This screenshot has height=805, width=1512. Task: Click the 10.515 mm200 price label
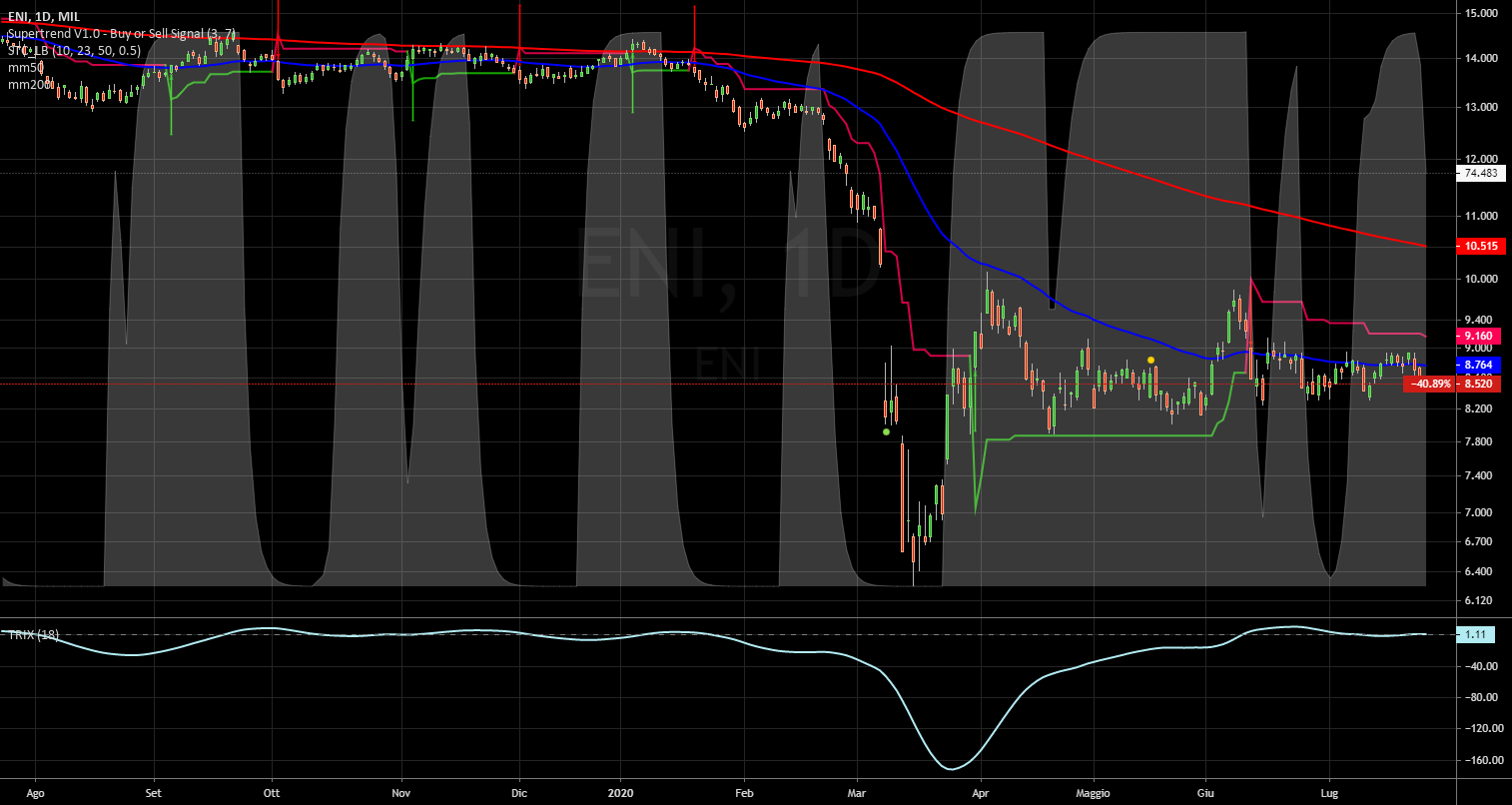(1480, 246)
